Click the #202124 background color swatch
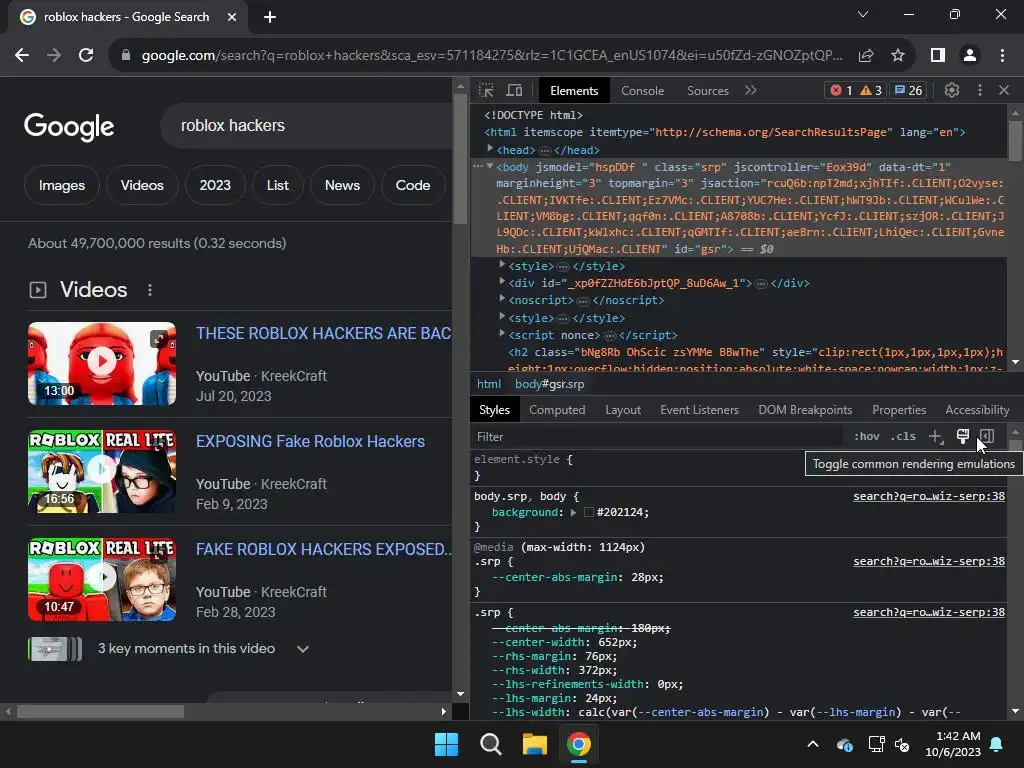The height and width of the screenshot is (768, 1024). coord(588,513)
